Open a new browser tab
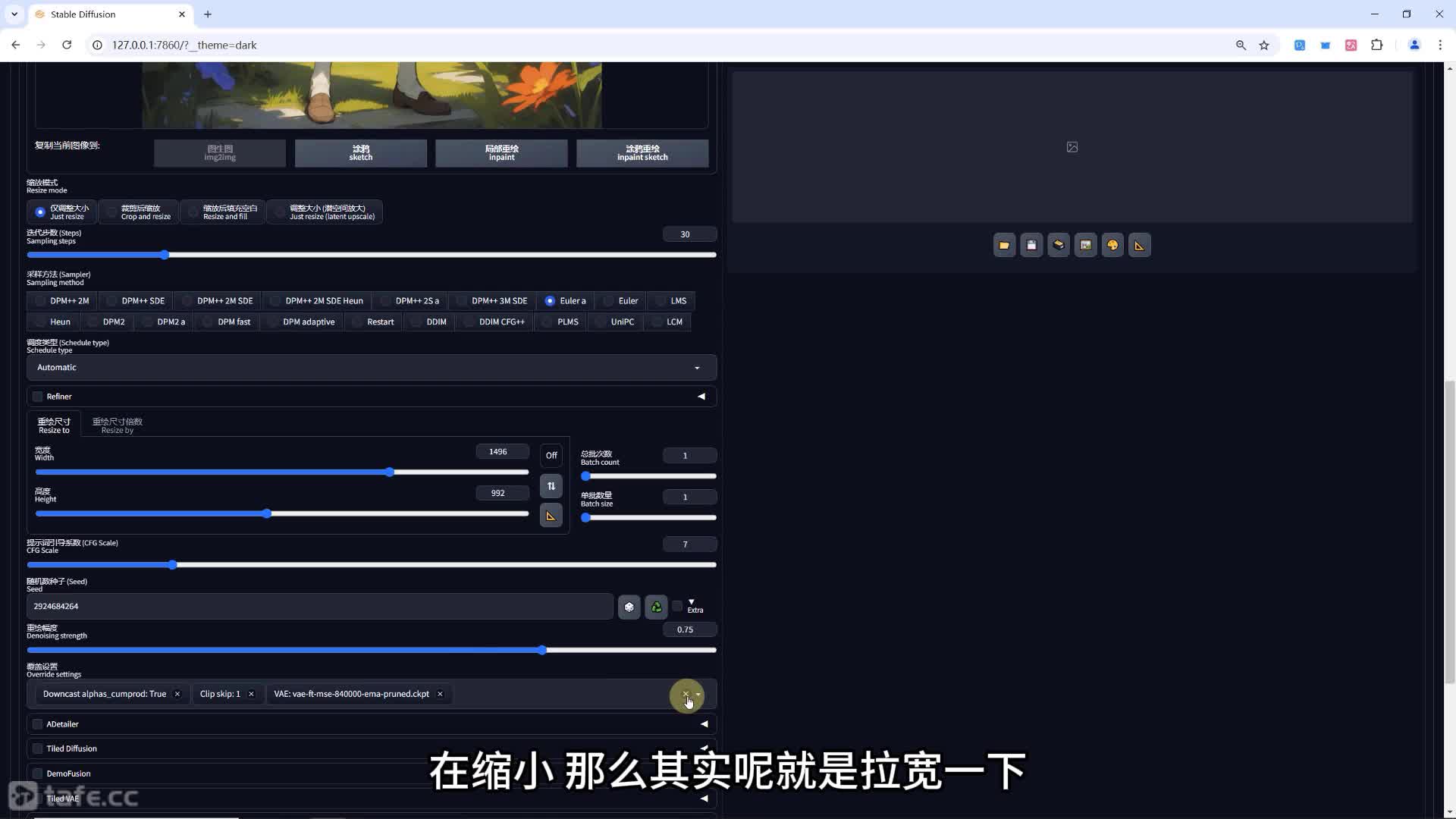The width and height of the screenshot is (1456, 819). tap(208, 14)
